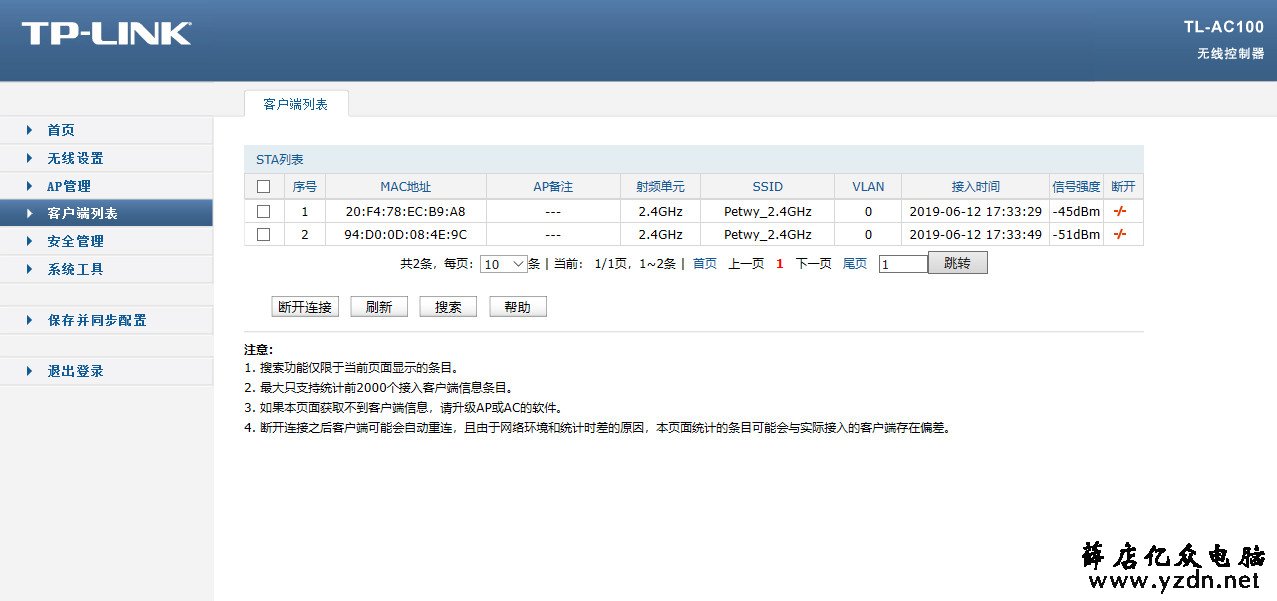This screenshot has height=601, width=1277.
Task: Disconnect client 94:D0:0D:08:4E:9C using its red icon
Action: coord(1120,234)
